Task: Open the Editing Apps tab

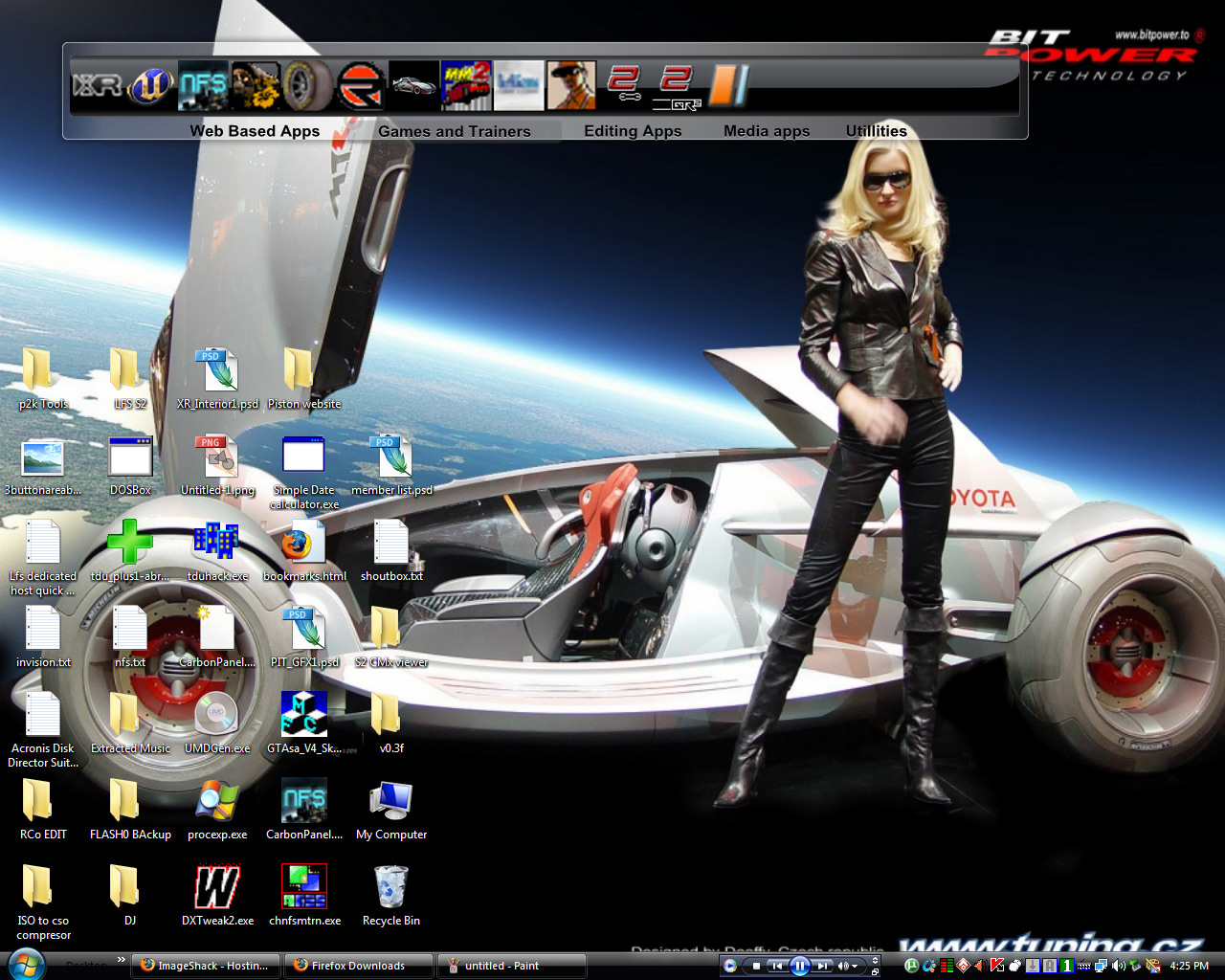Action: 633,131
